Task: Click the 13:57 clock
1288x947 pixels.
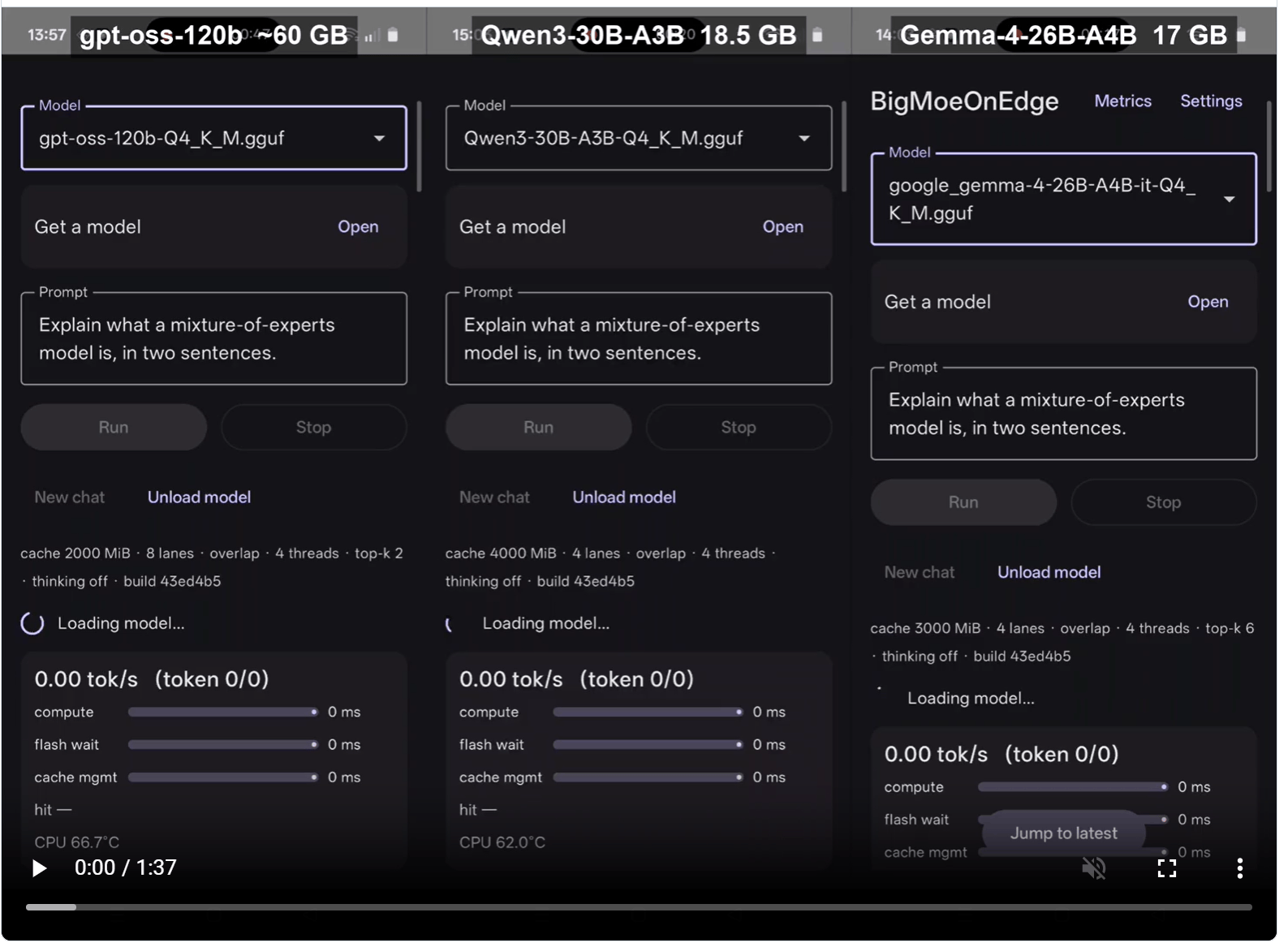Action: (x=46, y=35)
